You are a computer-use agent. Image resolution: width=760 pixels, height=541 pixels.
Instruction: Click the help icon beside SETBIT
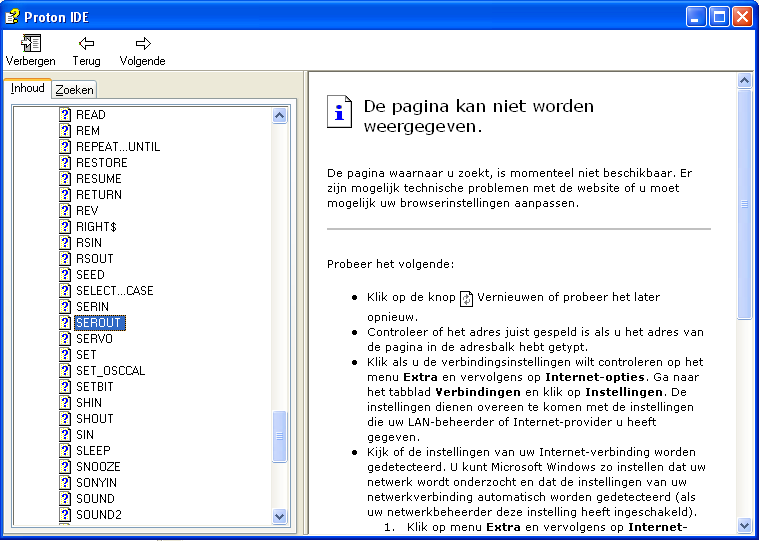tap(65, 387)
